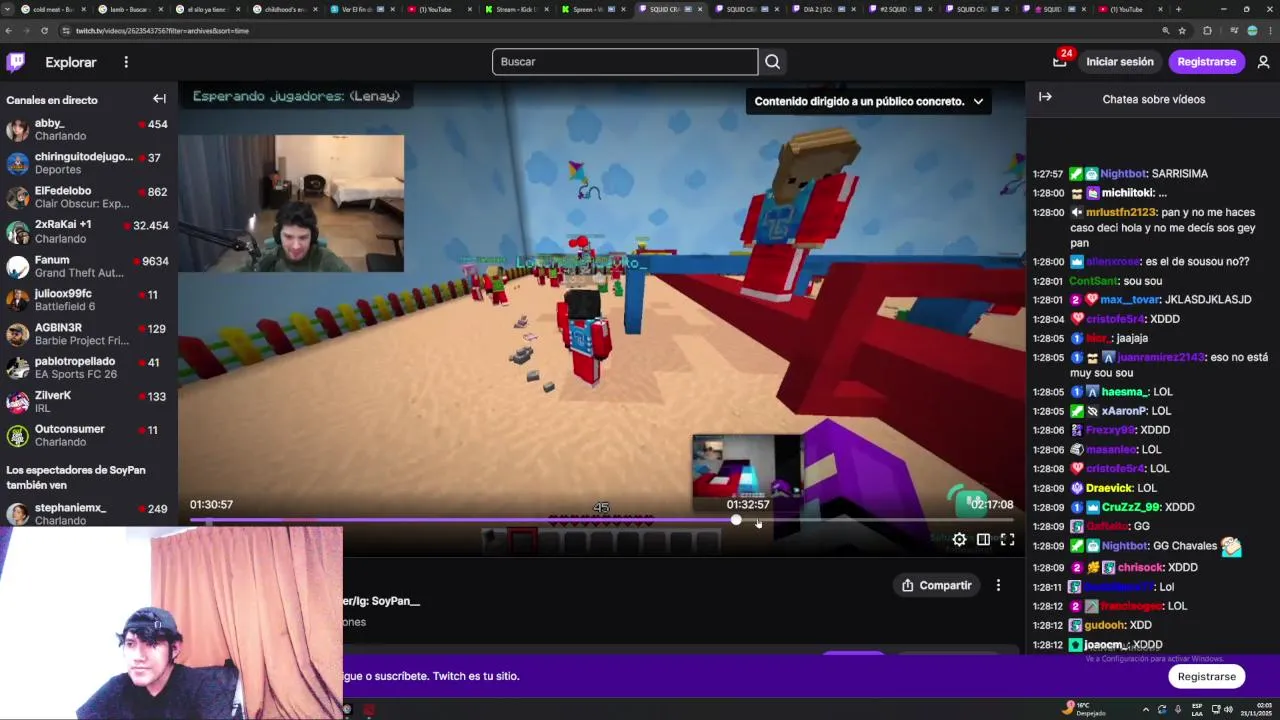Reload the page with the browser refresh icon
The image size is (1280, 720).
click(44, 31)
